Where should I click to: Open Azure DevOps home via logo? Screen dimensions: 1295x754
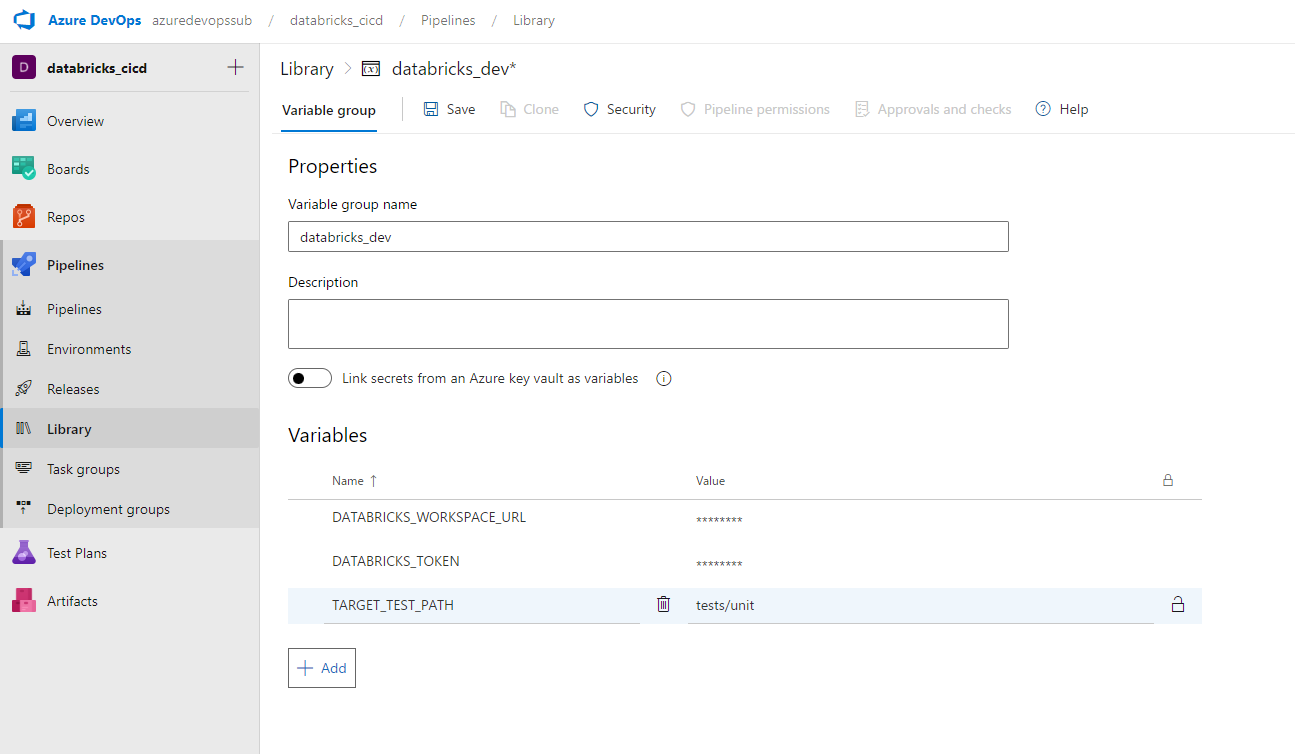click(24, 20)
